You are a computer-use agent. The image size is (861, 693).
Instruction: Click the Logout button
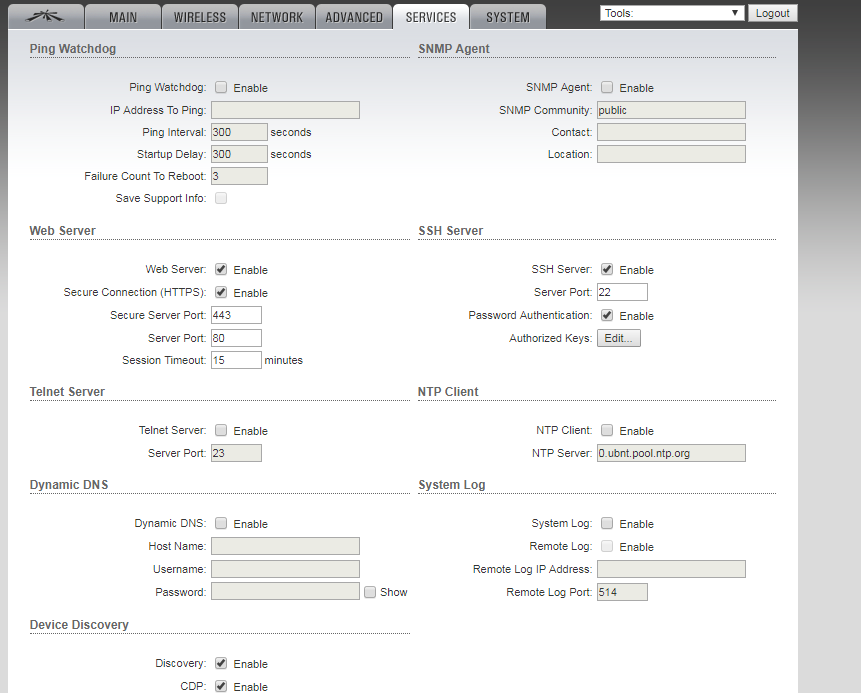tap(773, 13)
